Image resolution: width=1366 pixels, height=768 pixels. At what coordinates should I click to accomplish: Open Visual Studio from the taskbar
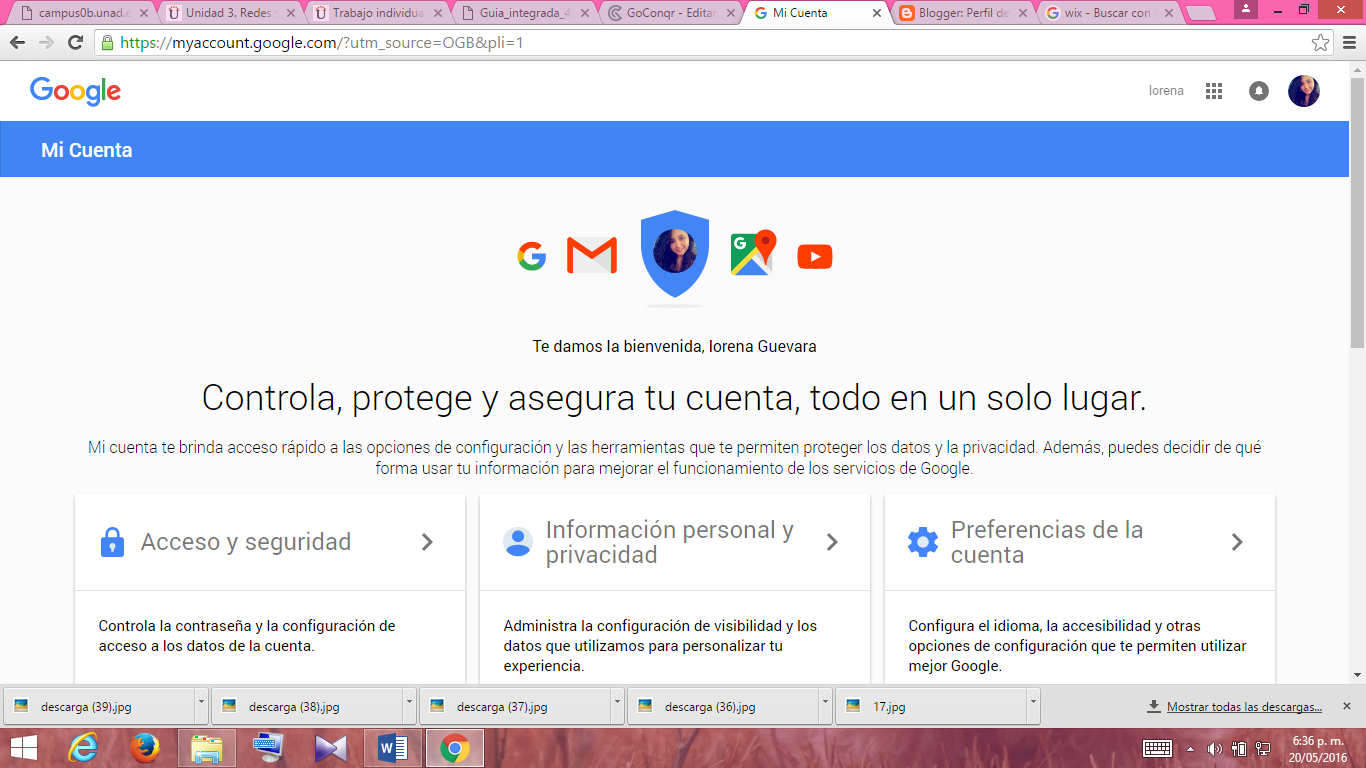(331, 748)
